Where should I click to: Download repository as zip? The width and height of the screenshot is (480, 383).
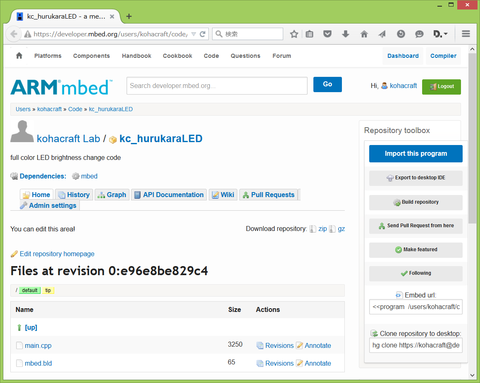pos(322,229)
